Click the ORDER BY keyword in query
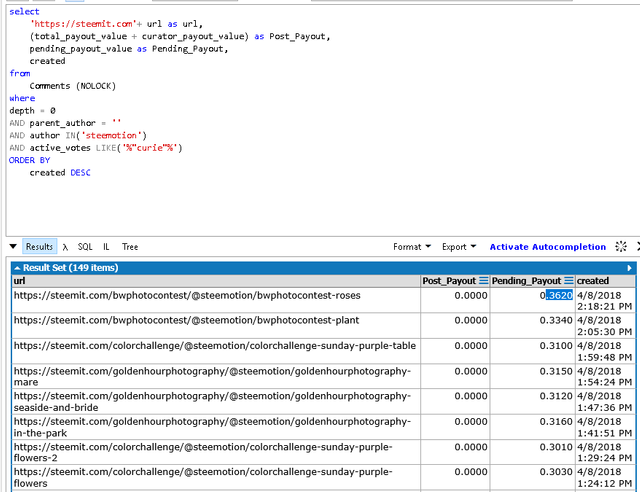 pyautogui.click(x=29, y=160)
